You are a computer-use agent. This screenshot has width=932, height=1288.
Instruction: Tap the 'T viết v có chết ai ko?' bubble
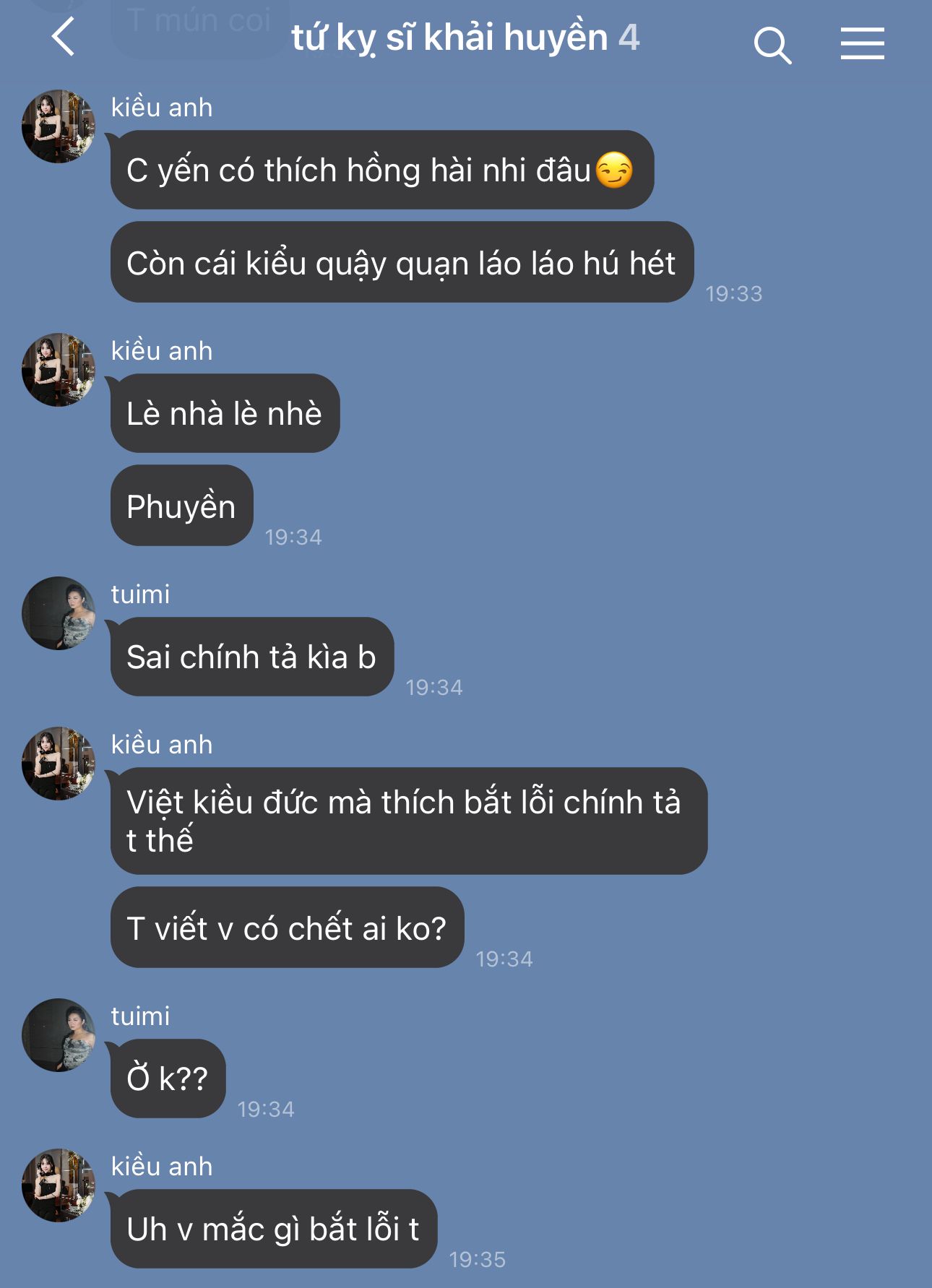(x=287, y=928)
